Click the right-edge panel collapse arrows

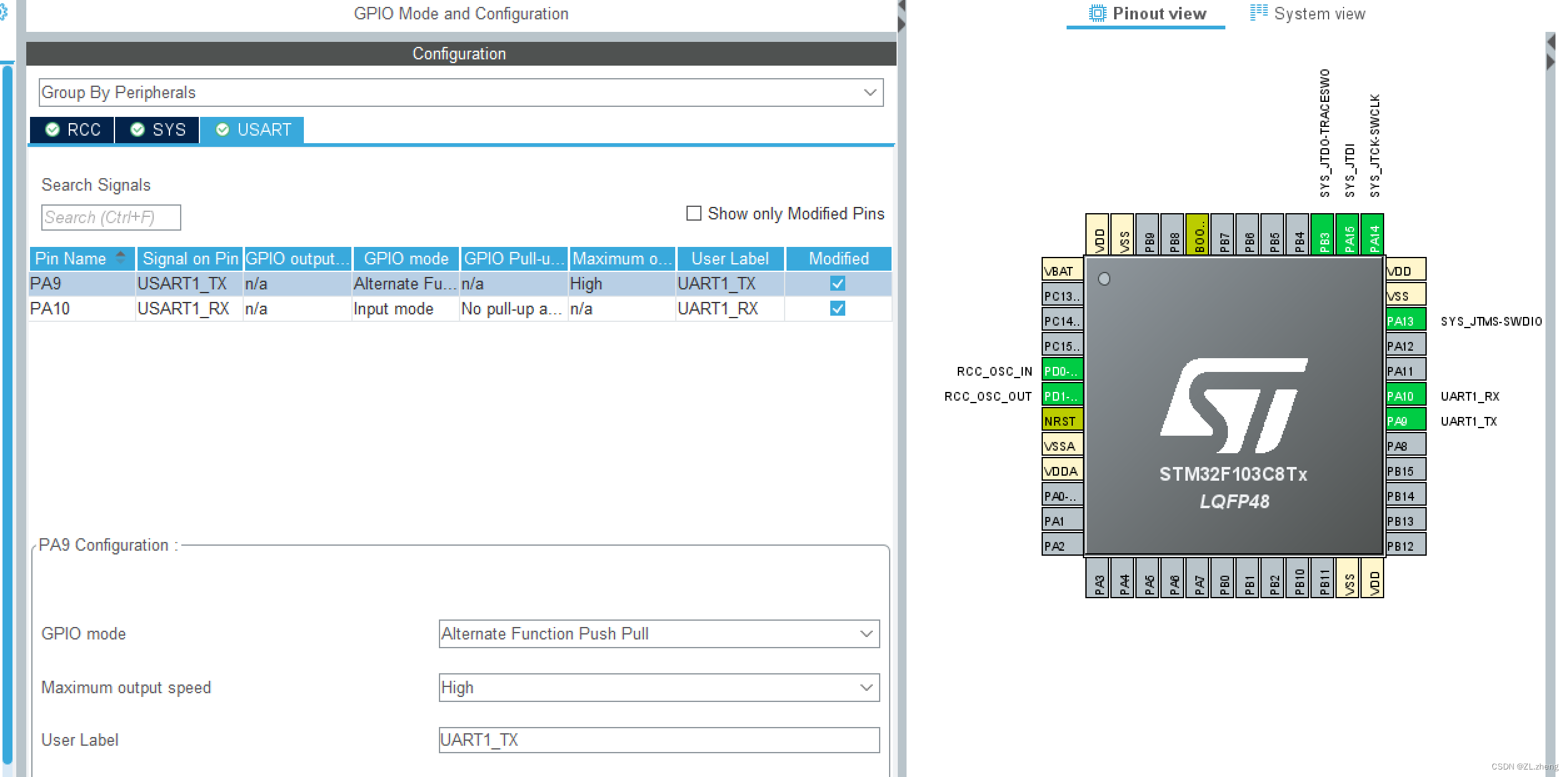pos(1550,51)
